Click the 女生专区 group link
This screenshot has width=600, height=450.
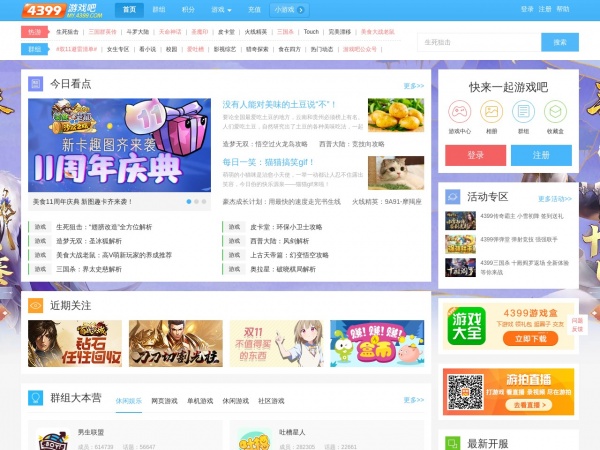(x=118, y=49)
